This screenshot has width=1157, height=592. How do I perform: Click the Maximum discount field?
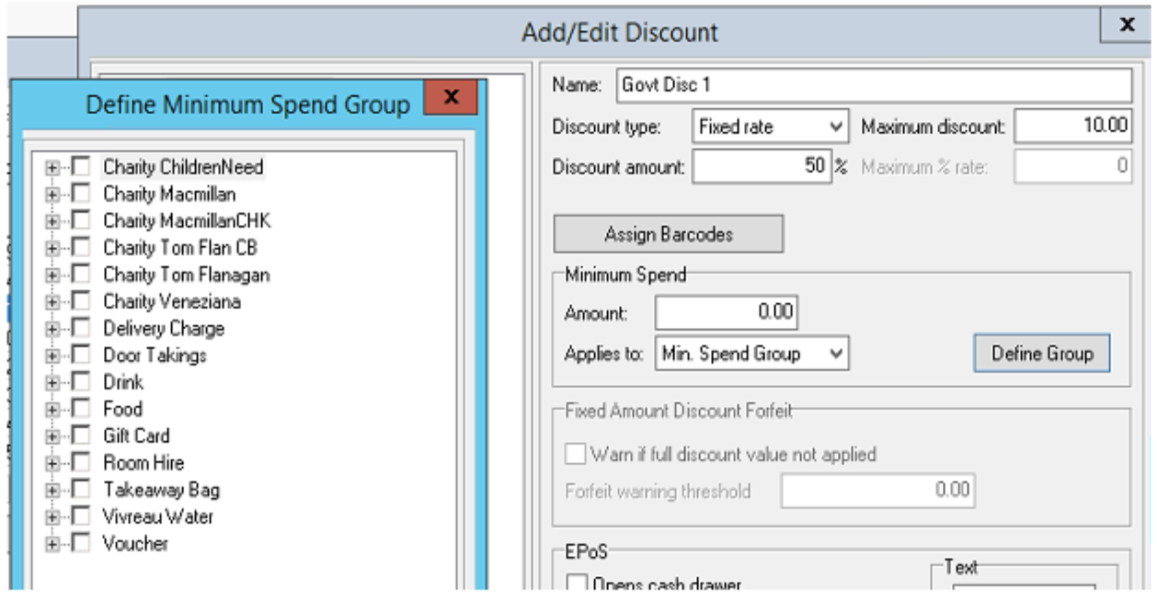coord(1073,127)
